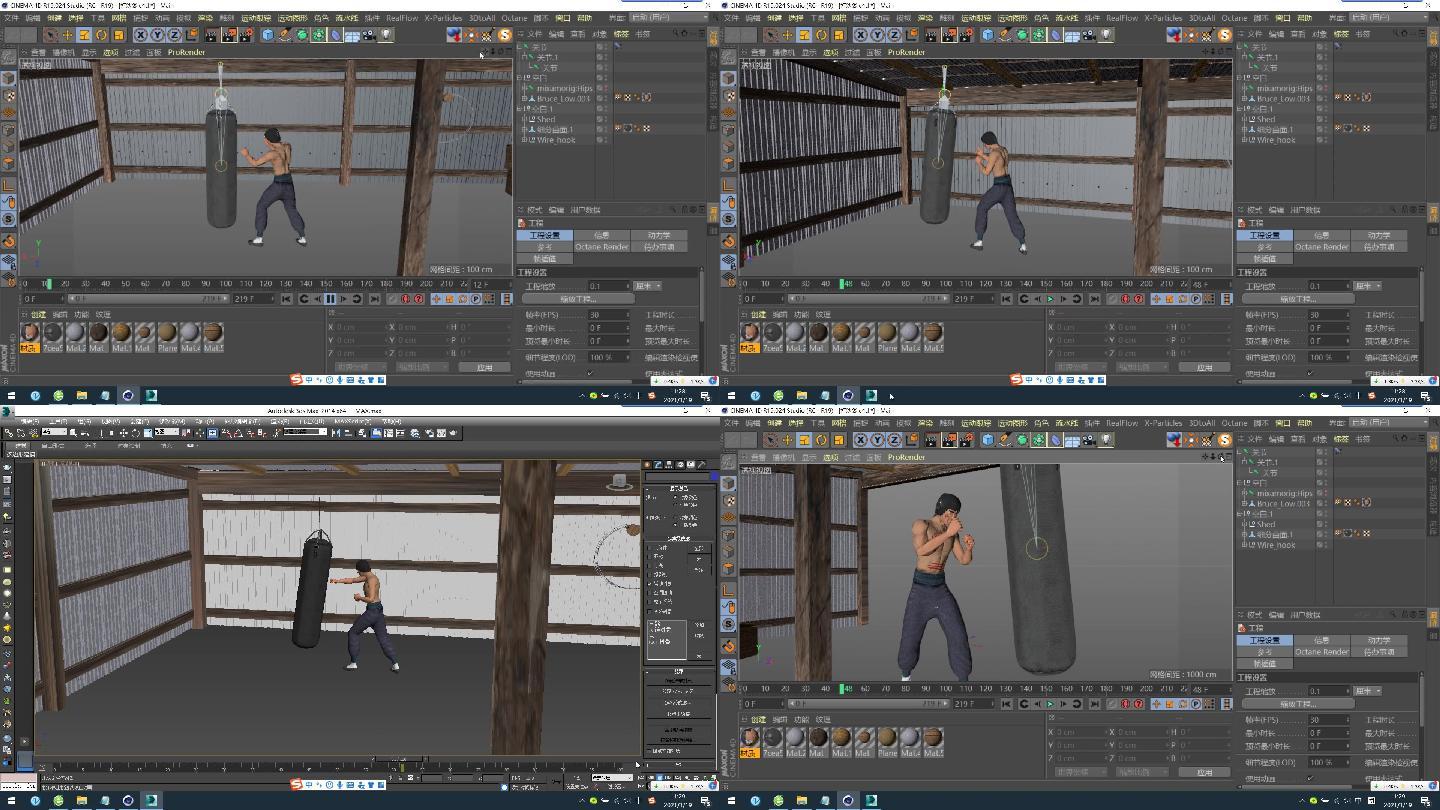
Task: Select Shed object in top-right object manager
Action: [x=1265, y=119]
